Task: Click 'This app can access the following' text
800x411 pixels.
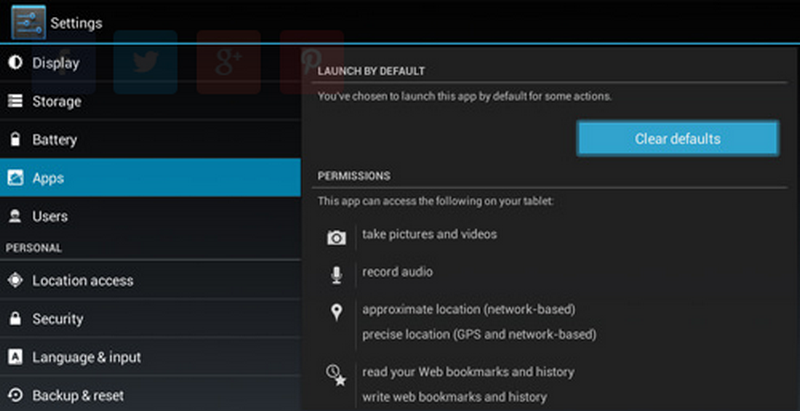Action: click(x=435, y=201)
